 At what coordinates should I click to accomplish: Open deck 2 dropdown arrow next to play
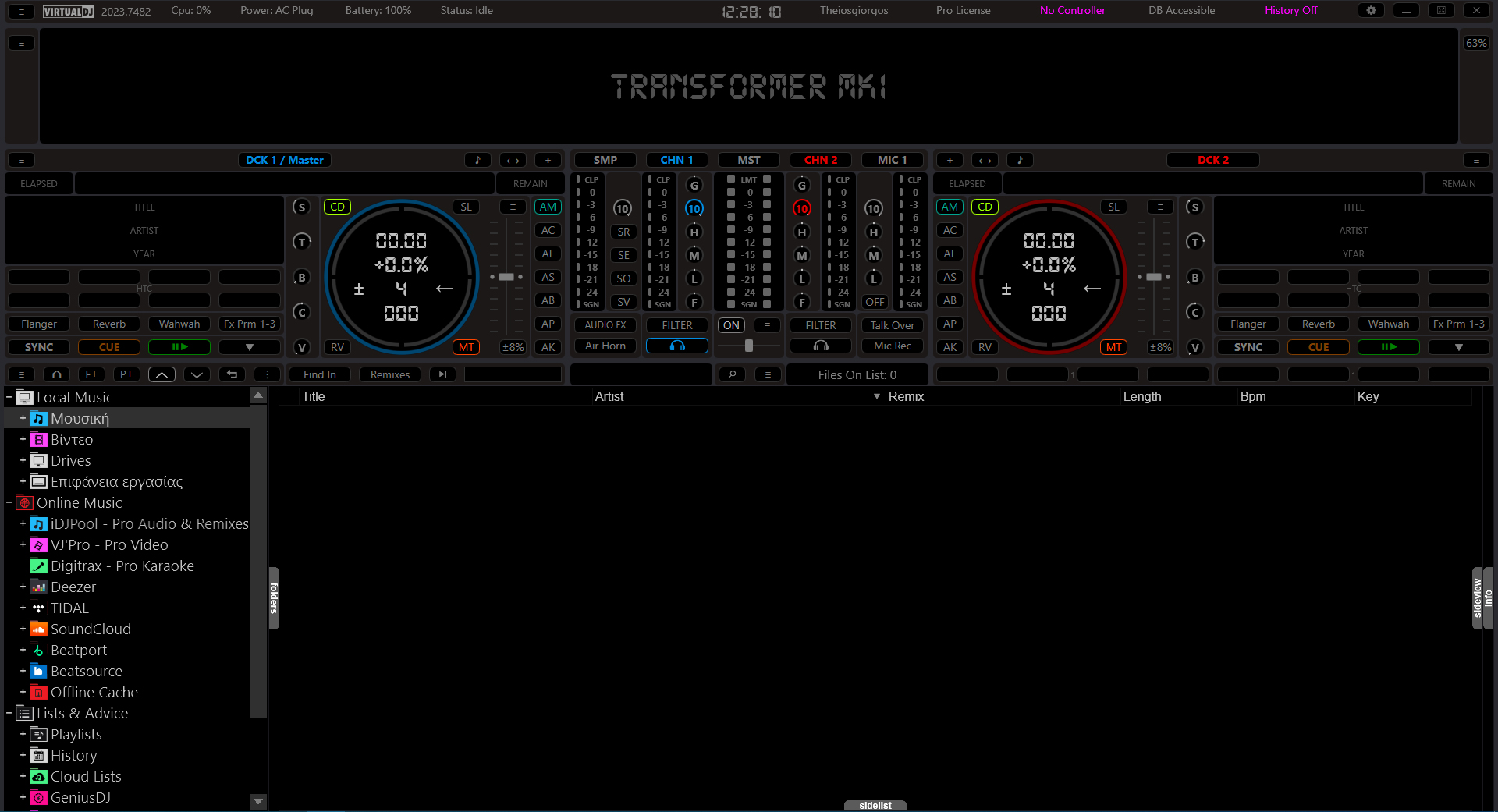1459,347
